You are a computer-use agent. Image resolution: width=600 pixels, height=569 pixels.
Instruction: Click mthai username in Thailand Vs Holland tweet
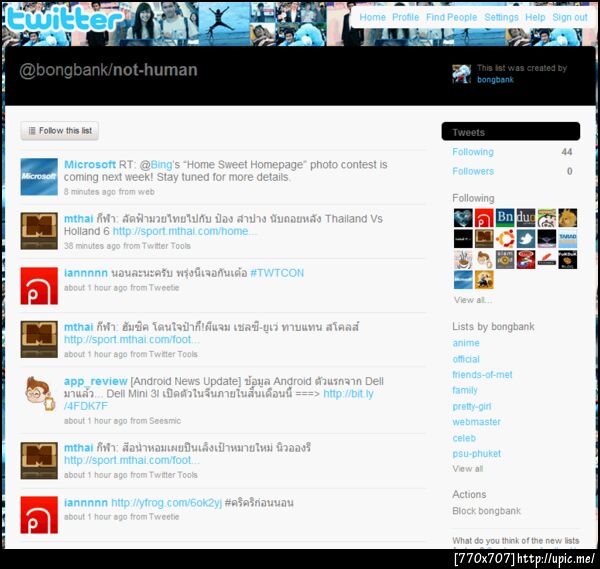[x=78, y=219]
